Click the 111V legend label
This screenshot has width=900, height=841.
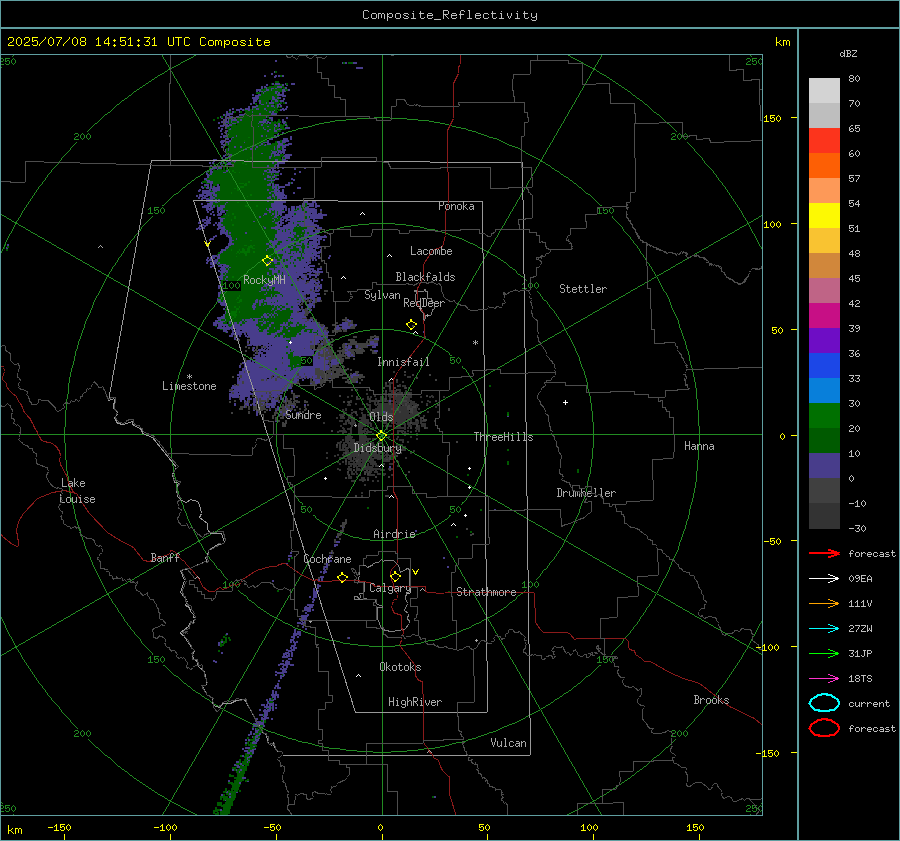(860, 603)
